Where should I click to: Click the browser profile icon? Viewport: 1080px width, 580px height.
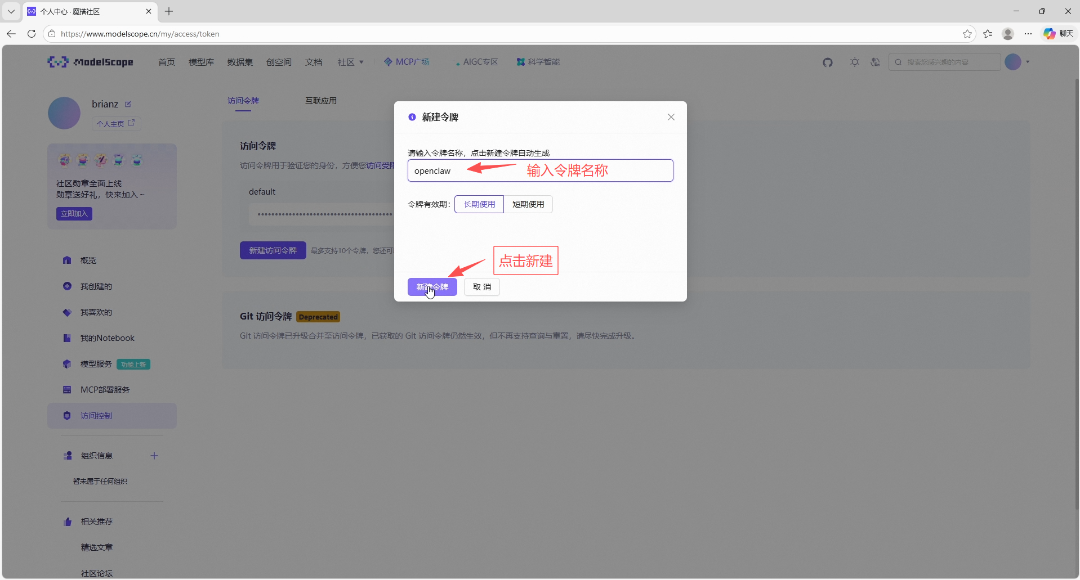click(1008, 33)
